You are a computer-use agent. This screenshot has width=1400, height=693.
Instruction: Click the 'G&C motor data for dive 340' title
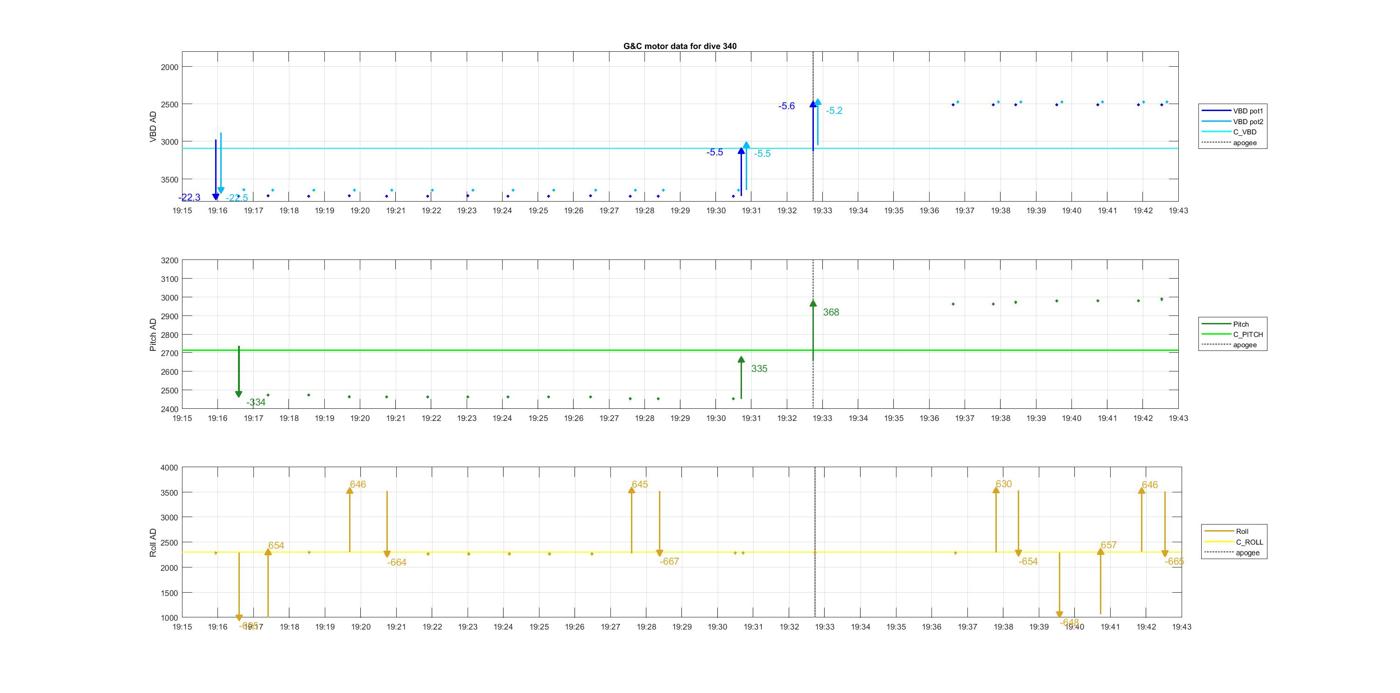(680, 46)
